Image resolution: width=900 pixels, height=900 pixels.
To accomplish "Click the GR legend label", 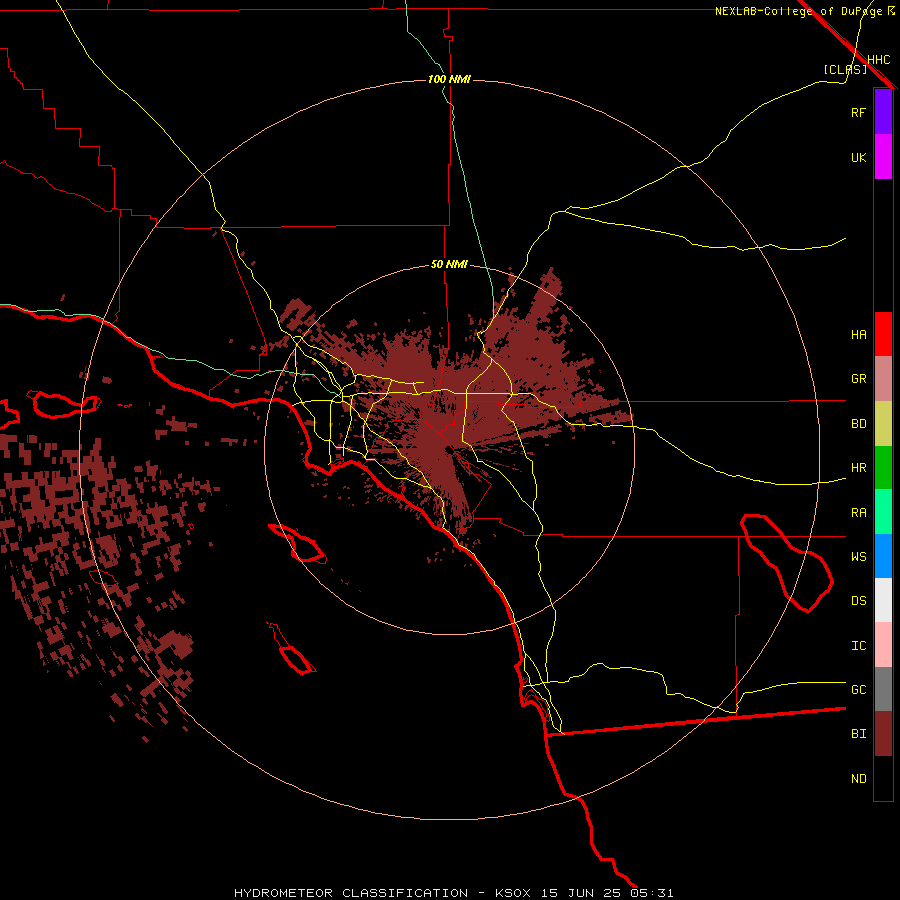I will click(858, 379).
